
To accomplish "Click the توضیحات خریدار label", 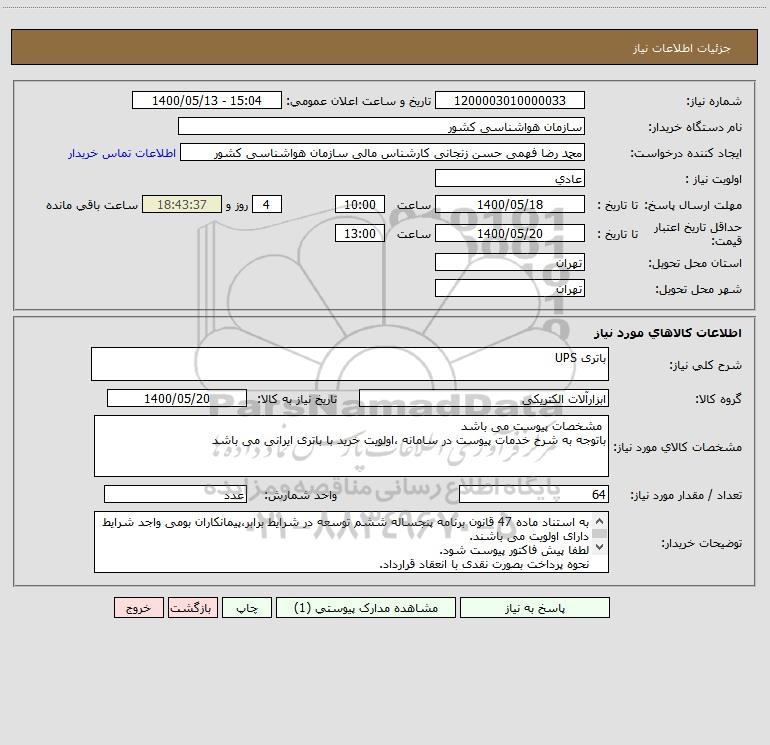I will click(x=701, y=543).
